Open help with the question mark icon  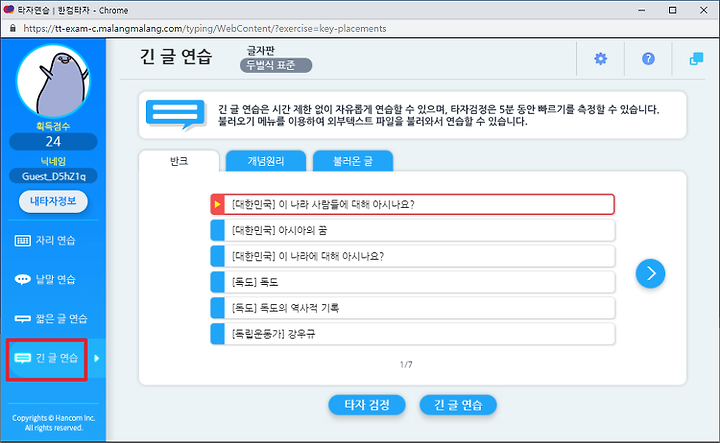coord(648,59)
